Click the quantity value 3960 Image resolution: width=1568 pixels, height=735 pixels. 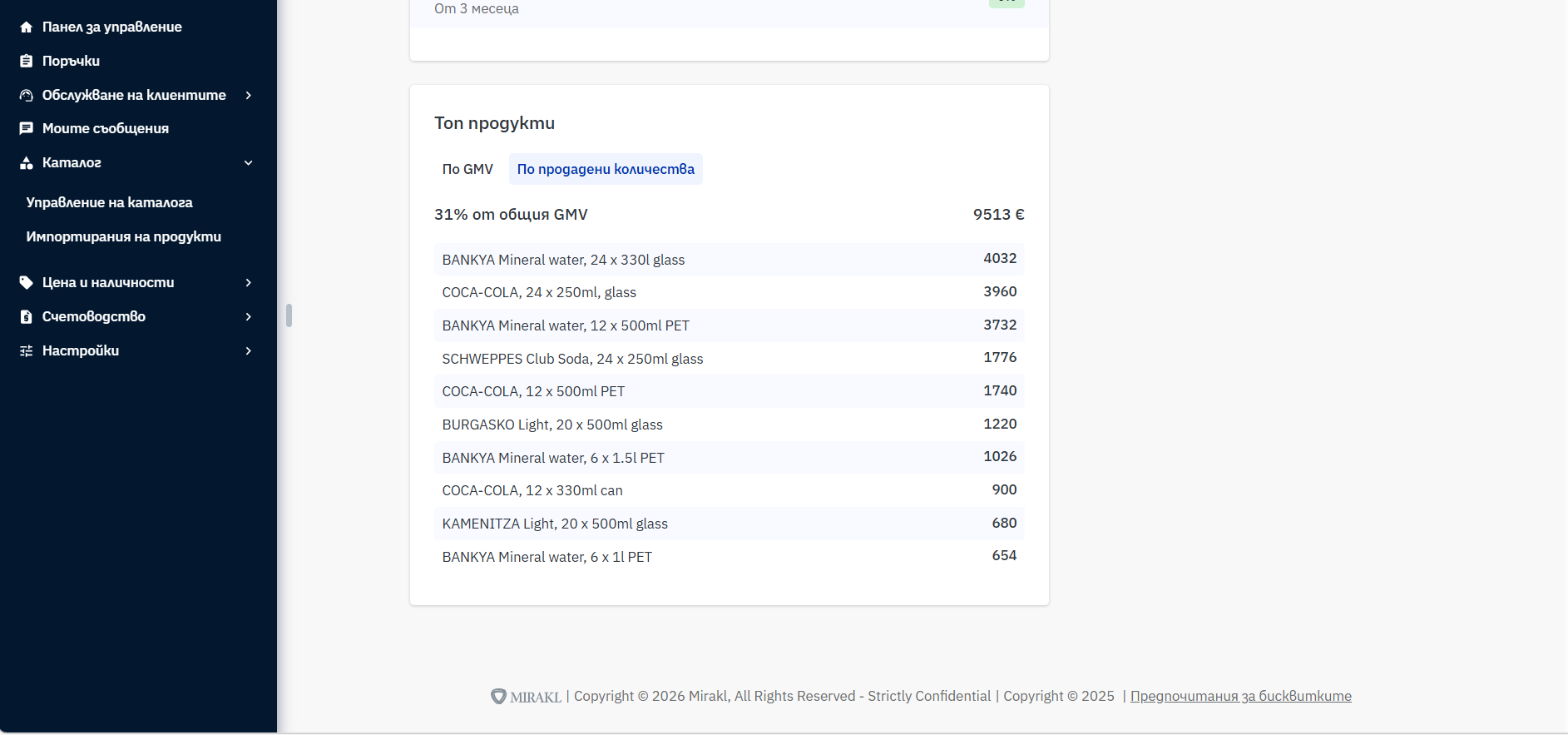click(1000, 291)
